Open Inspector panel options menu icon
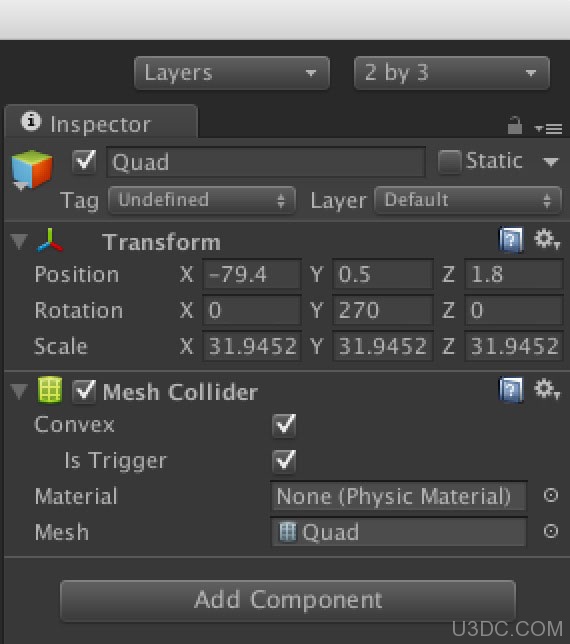Screen dimensions: 570x644 (549, 129)
